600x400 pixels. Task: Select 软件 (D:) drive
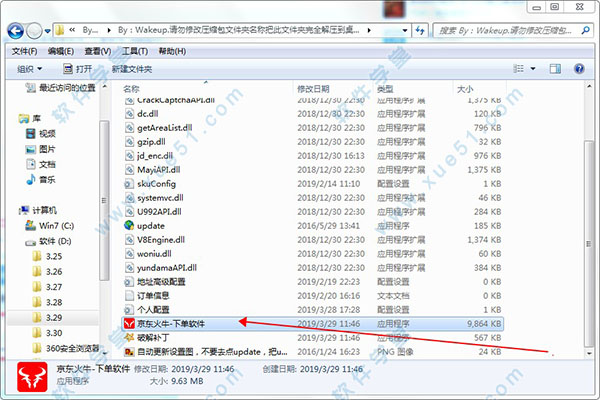point(48,242)
